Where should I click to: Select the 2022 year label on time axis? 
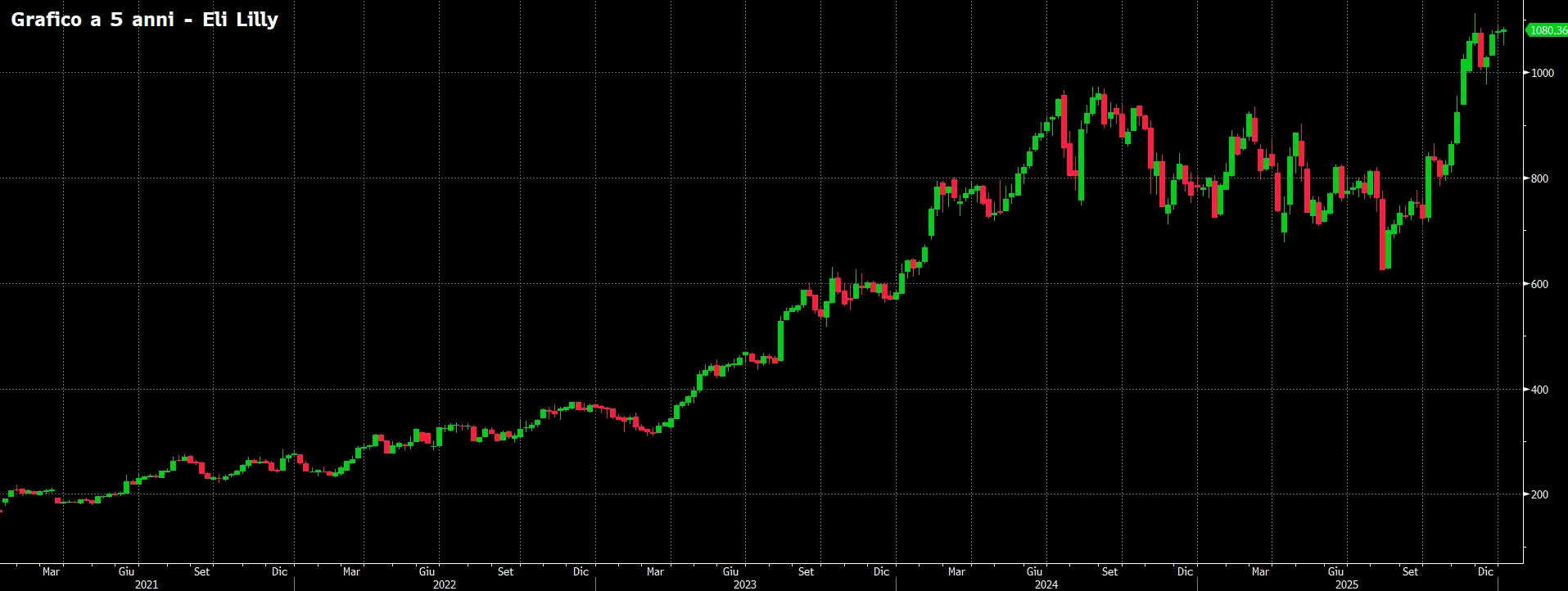(445, 584)
